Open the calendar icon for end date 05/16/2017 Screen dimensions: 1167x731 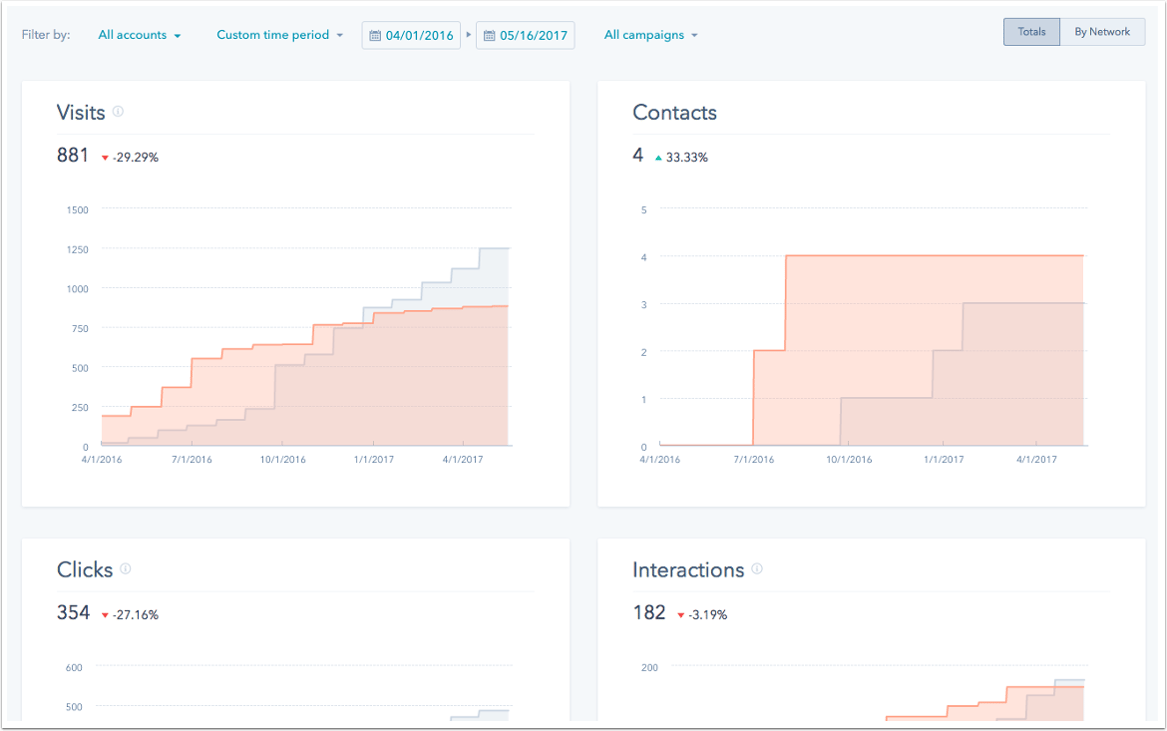click(x=489, y=36)
